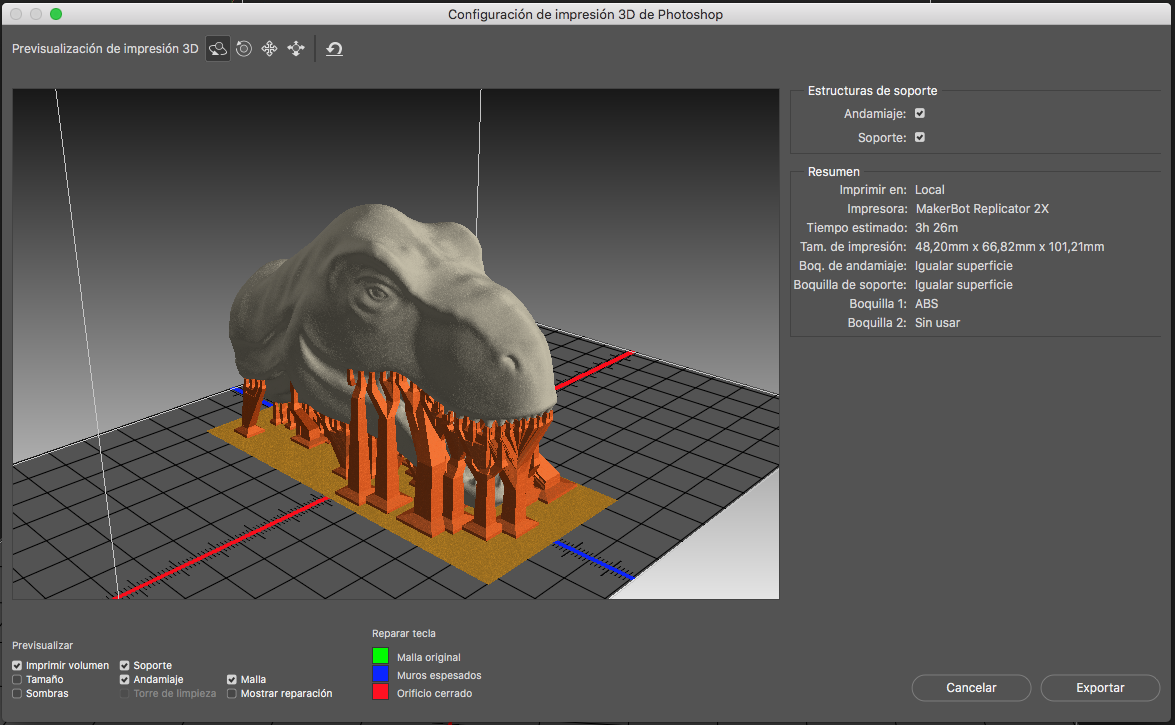Turn on the Sombras checkbox
1175x725 pixels.
17,693
